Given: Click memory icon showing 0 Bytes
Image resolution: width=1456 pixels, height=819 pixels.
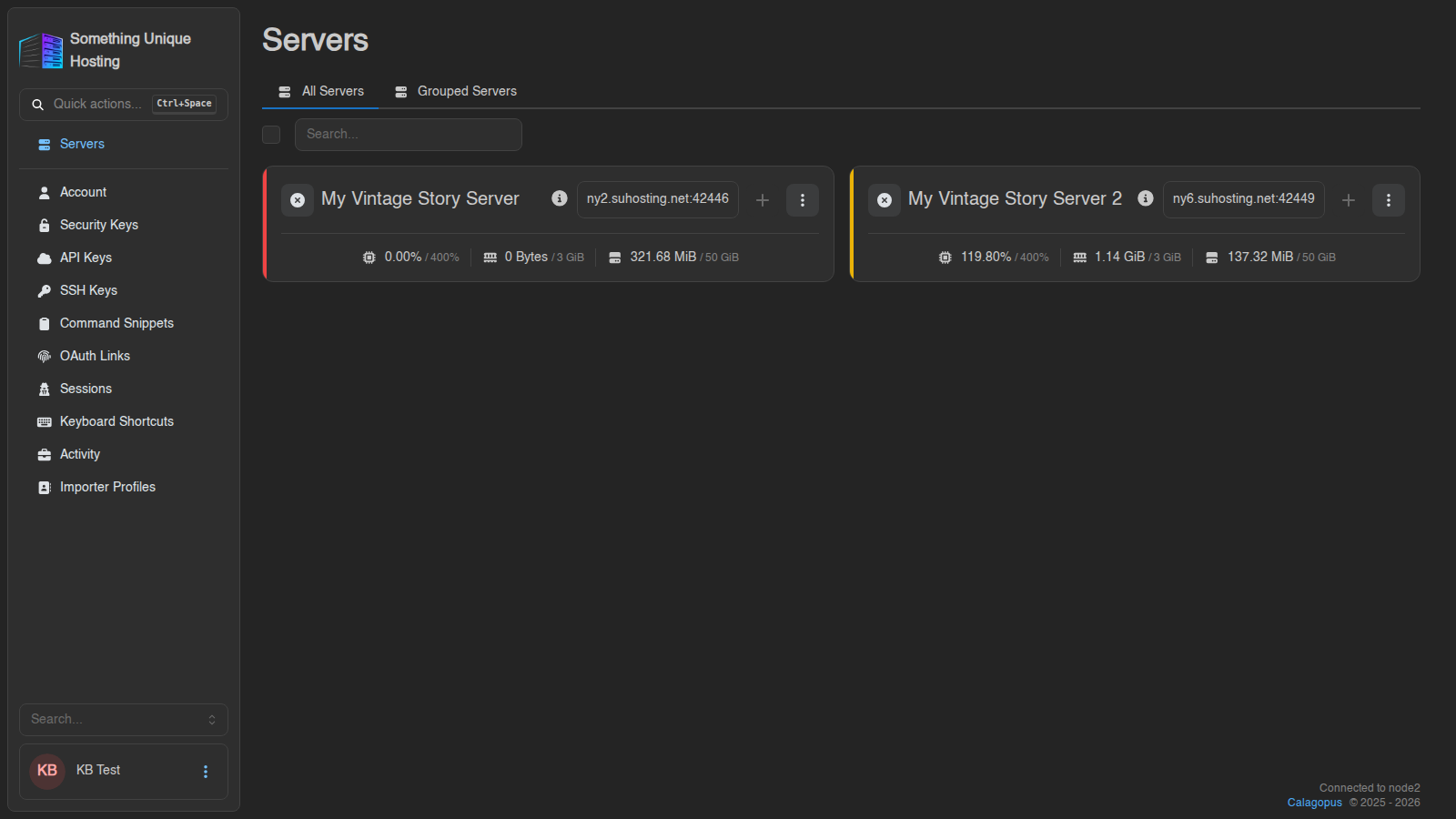Looking at the screenshot, I should (x=490, y=258).
